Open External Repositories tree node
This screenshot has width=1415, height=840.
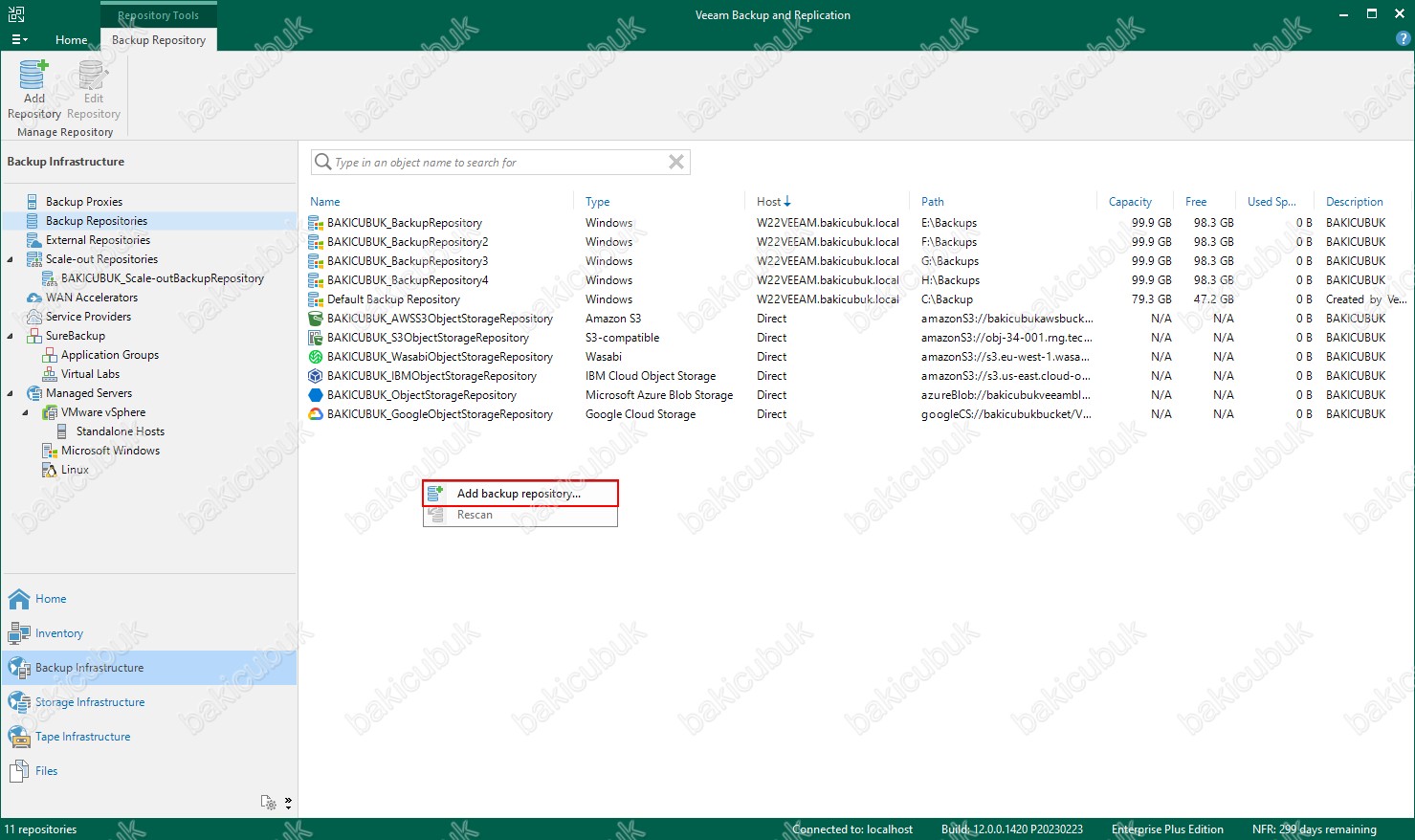pos(98,240)
